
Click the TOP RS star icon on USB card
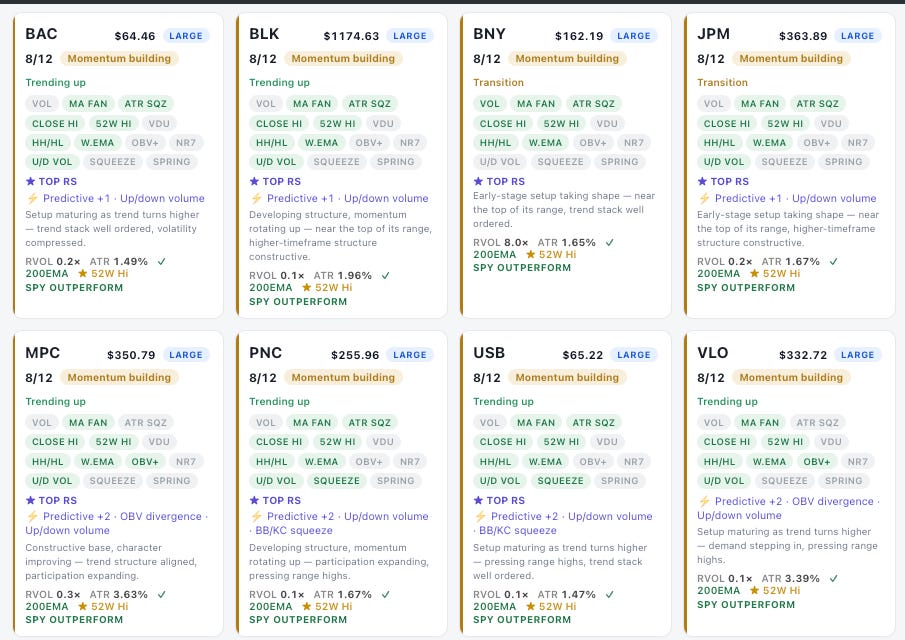[478, 500]
